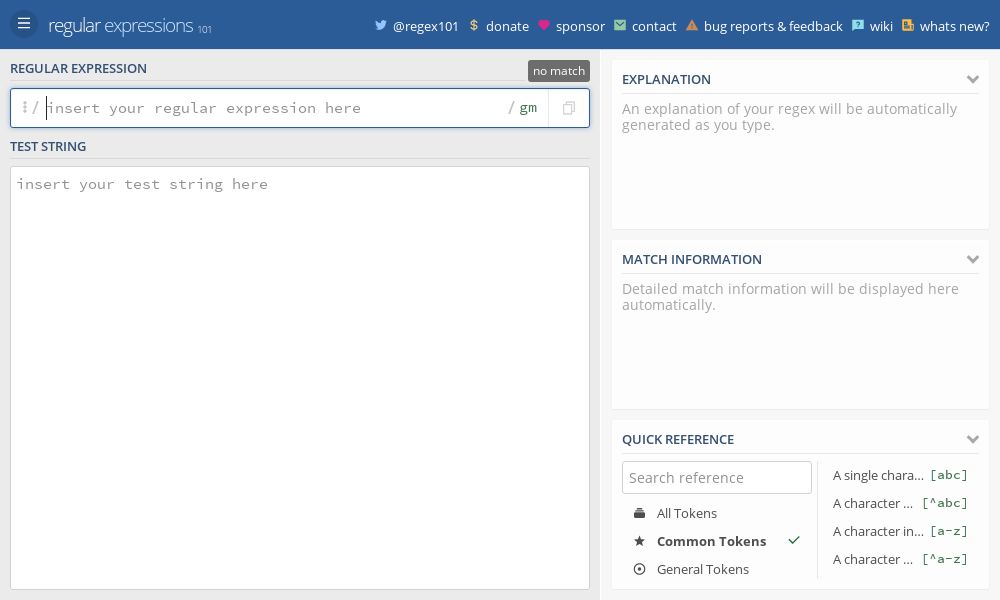Click the Twitter bird icon
The width and height of the screenshot is (1000, 600).
point(381,26)
